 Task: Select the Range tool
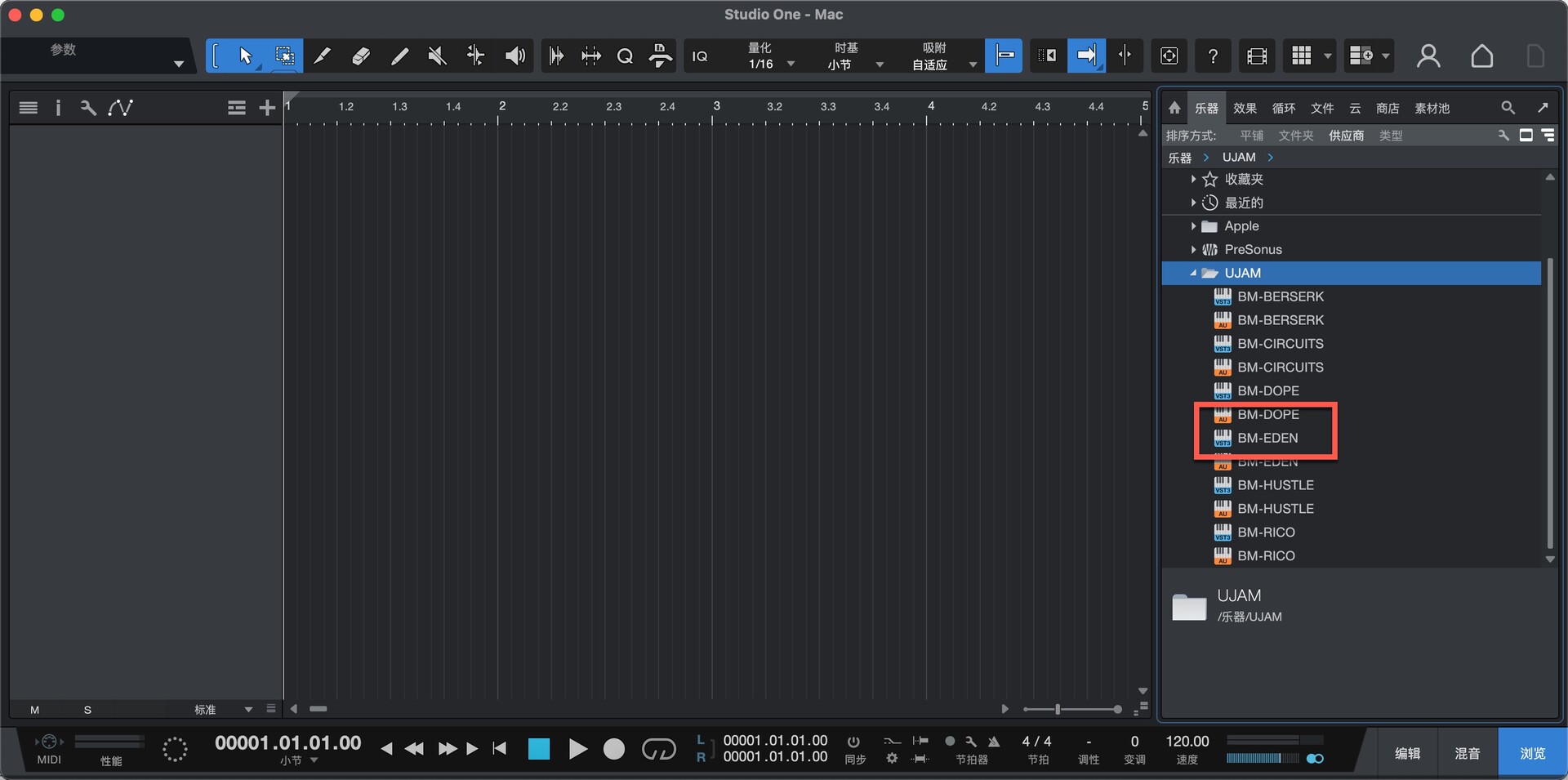coord(284,56)
